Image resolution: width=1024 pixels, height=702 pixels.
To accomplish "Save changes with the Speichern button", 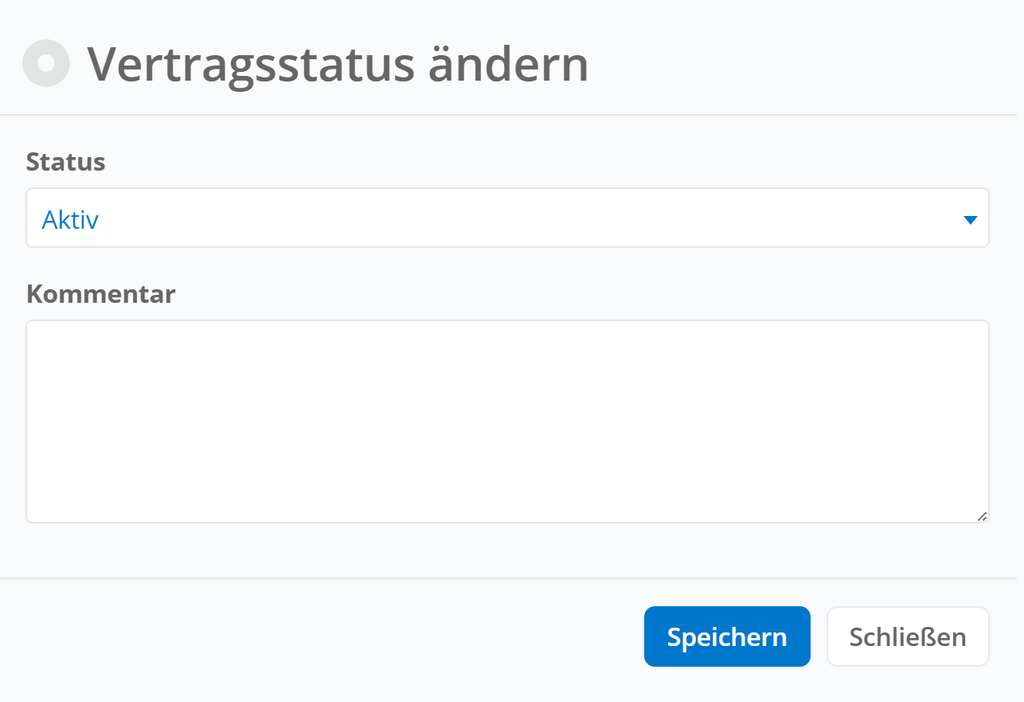I will tap(727, 637).
